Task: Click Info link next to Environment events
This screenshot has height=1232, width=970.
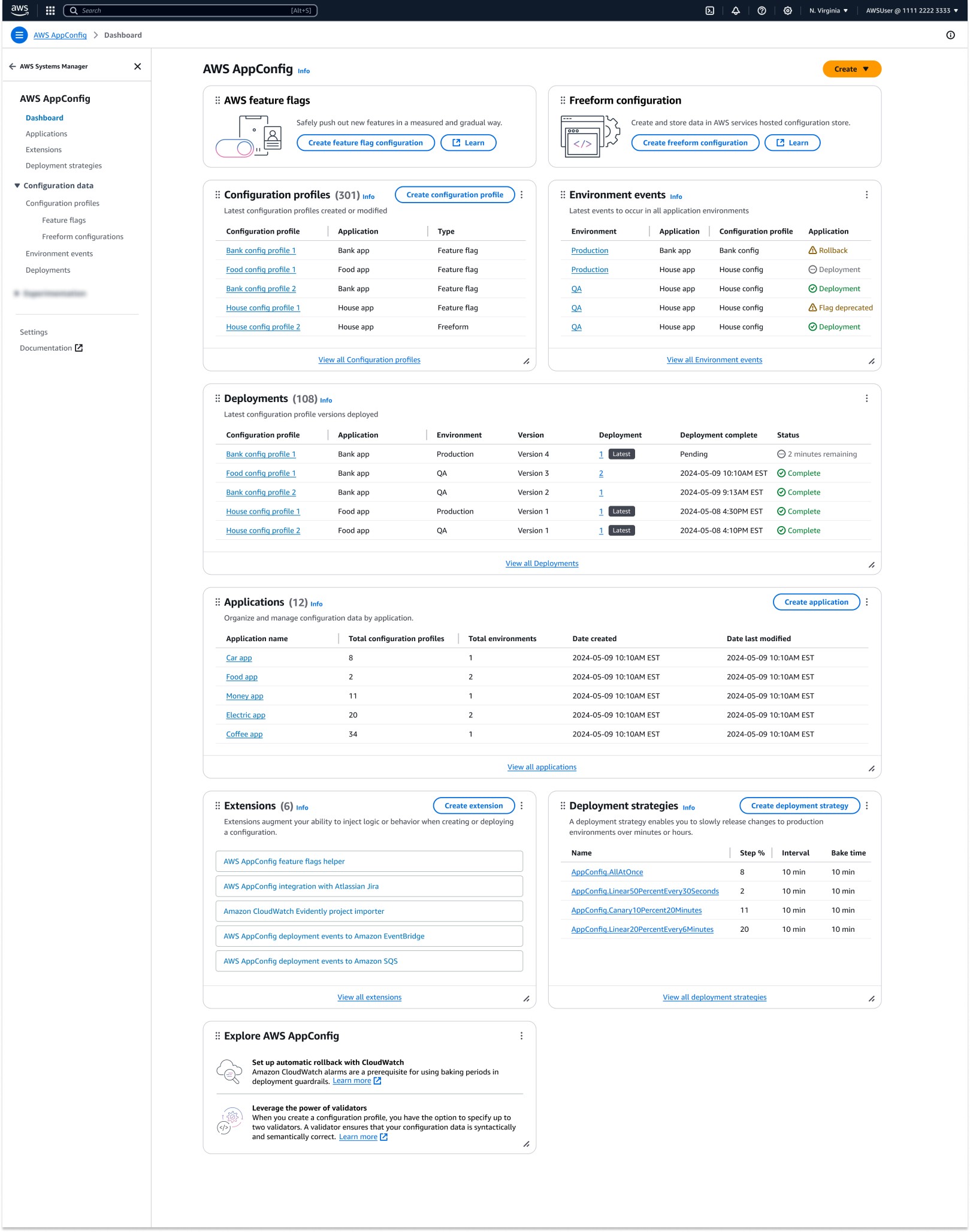Action: [x=676, y=197]
